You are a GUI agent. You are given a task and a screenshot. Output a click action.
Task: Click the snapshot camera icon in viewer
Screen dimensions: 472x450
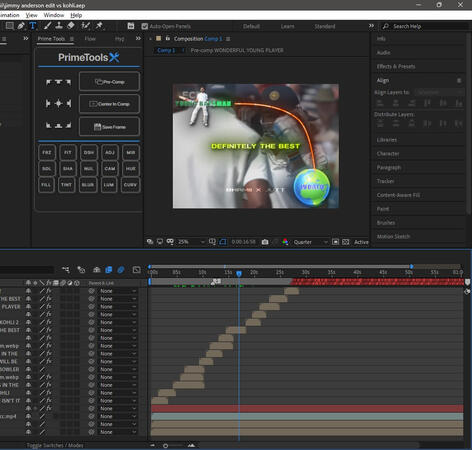265,242
